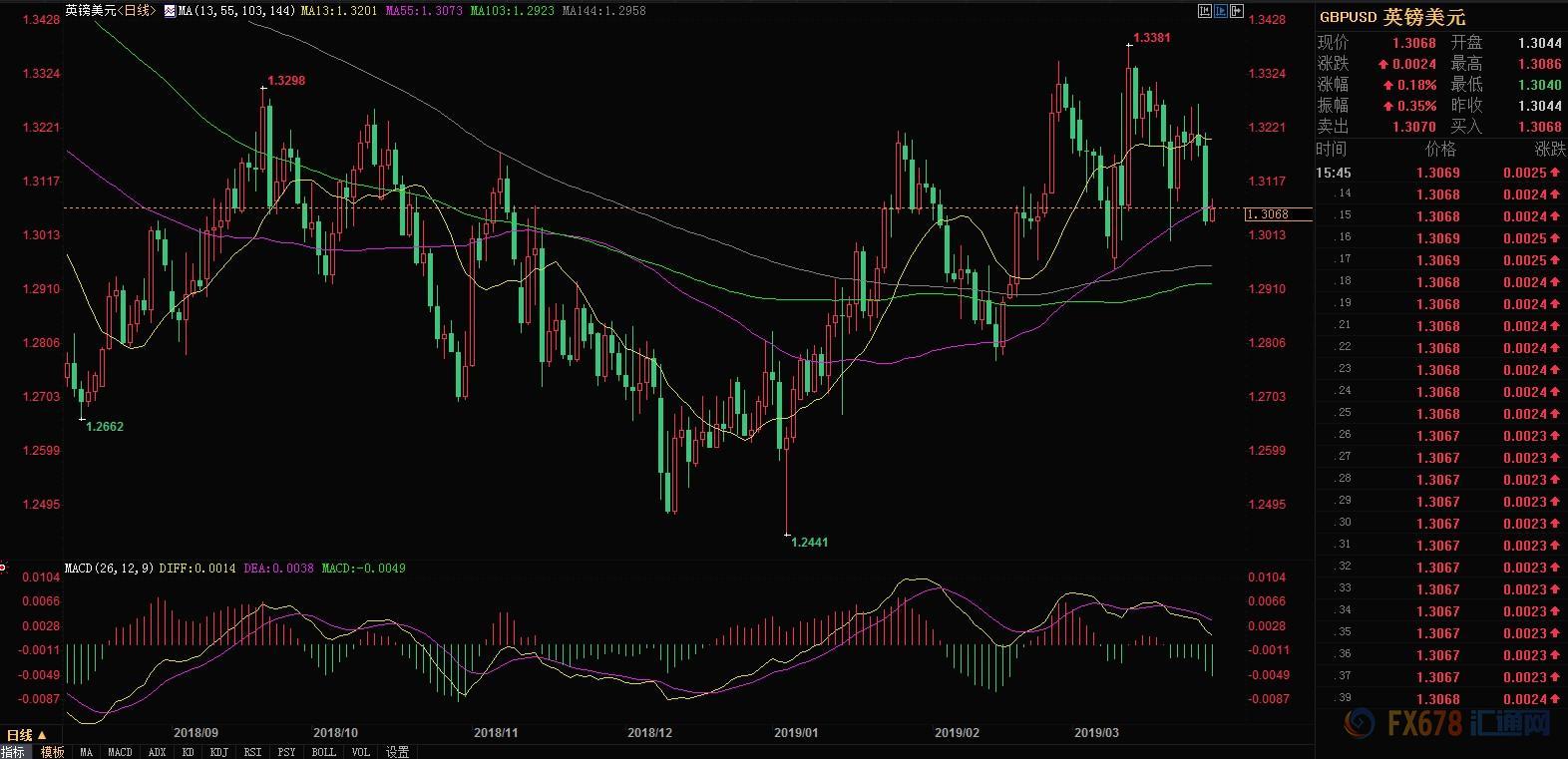This screenshot has width=1568, height=759.
Task: Switch to the 模板 tab
Action: pyautogui.click(x=52, y=752)
